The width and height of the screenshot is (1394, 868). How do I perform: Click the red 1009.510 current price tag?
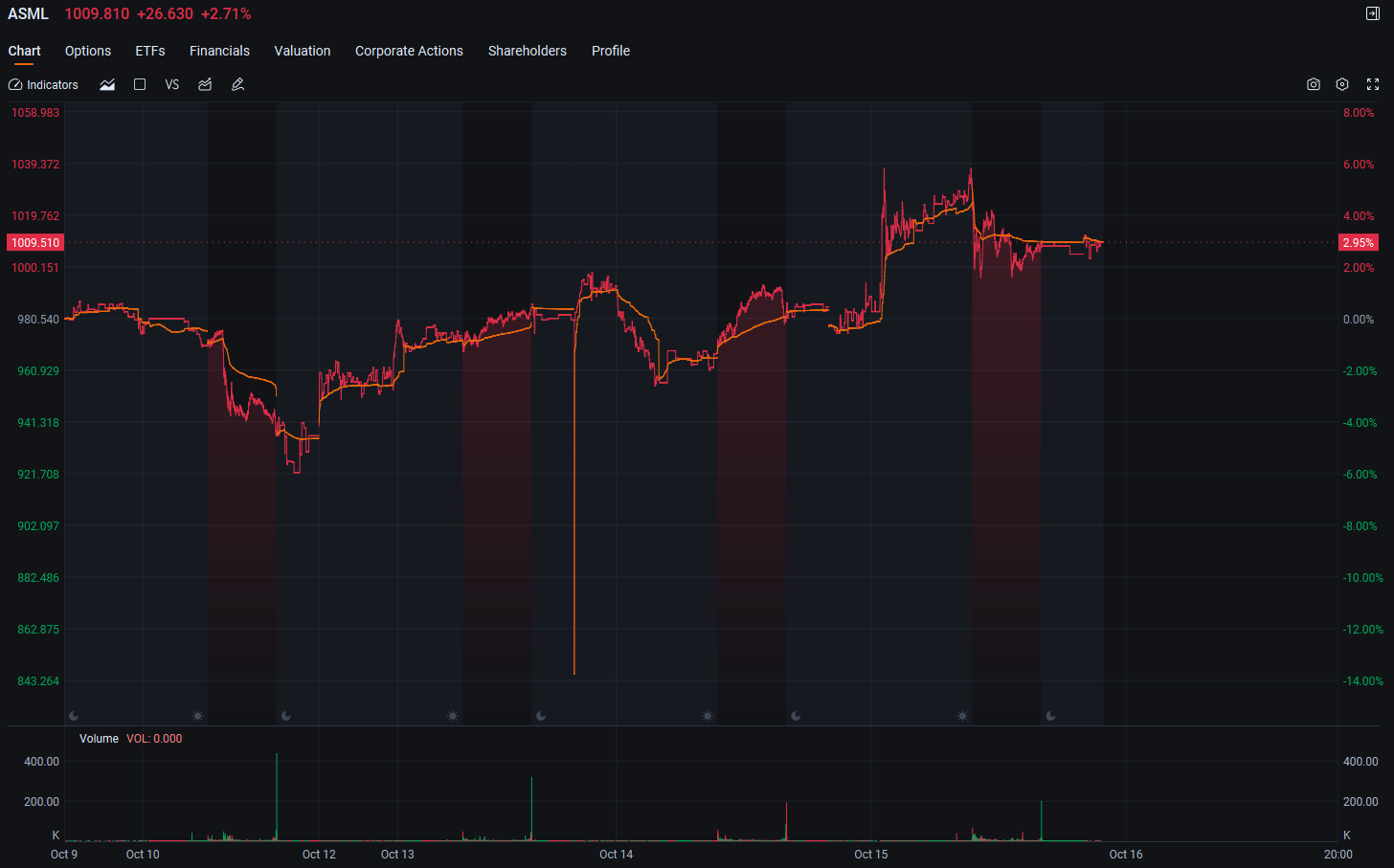[x=35, y=242]
